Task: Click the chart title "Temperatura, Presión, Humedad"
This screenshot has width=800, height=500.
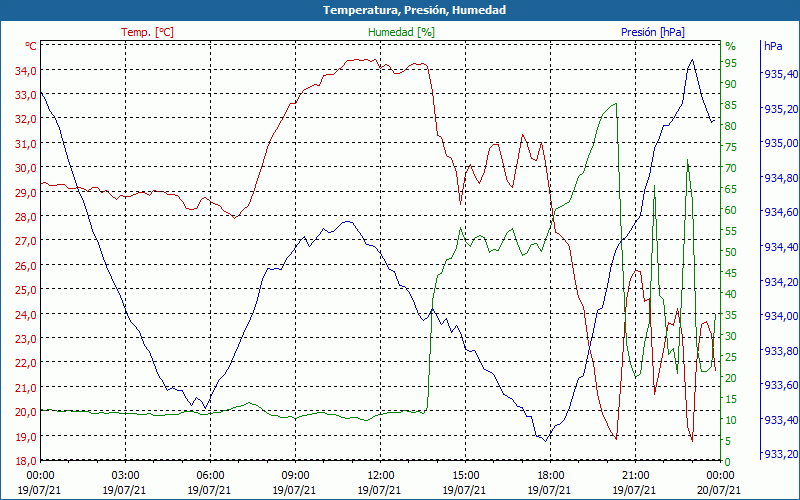Action: click(x=414, y=10)
